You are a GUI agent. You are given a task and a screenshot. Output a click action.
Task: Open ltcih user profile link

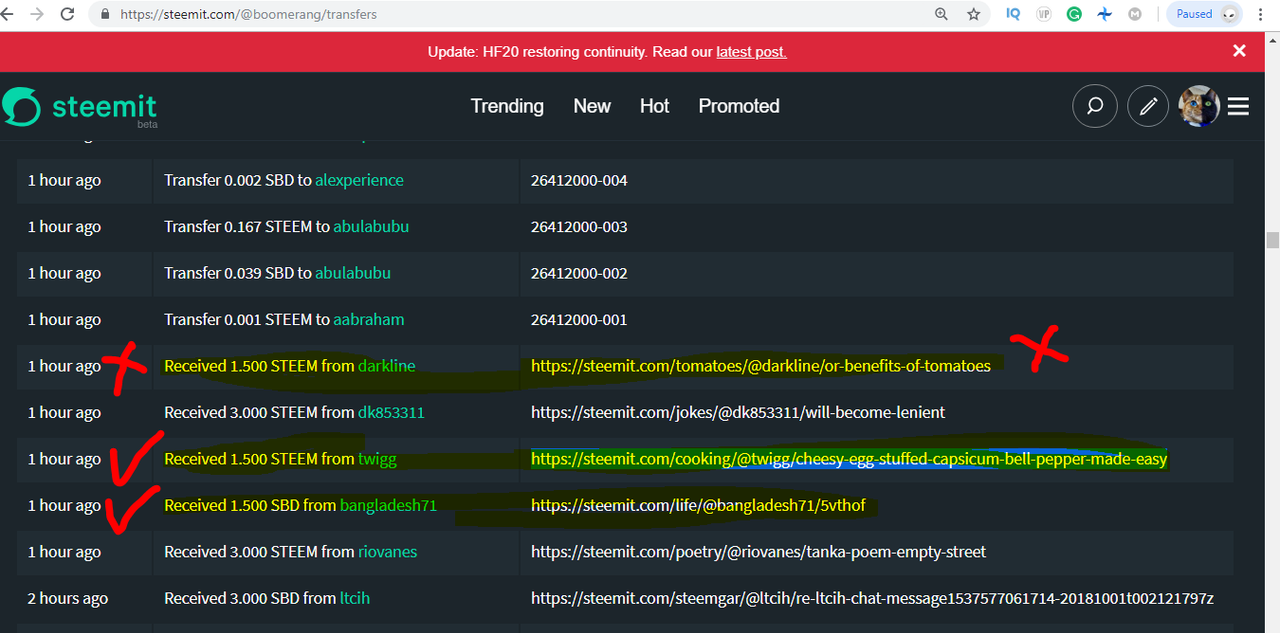coord(355,598)
